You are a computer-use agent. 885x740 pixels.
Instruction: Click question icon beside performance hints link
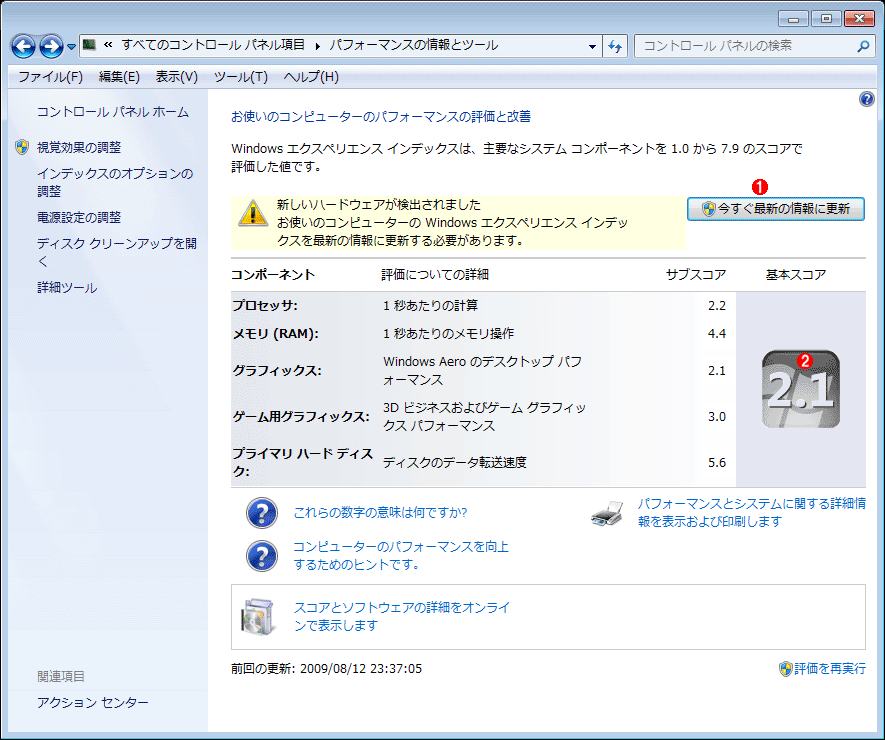click(262, 556)
